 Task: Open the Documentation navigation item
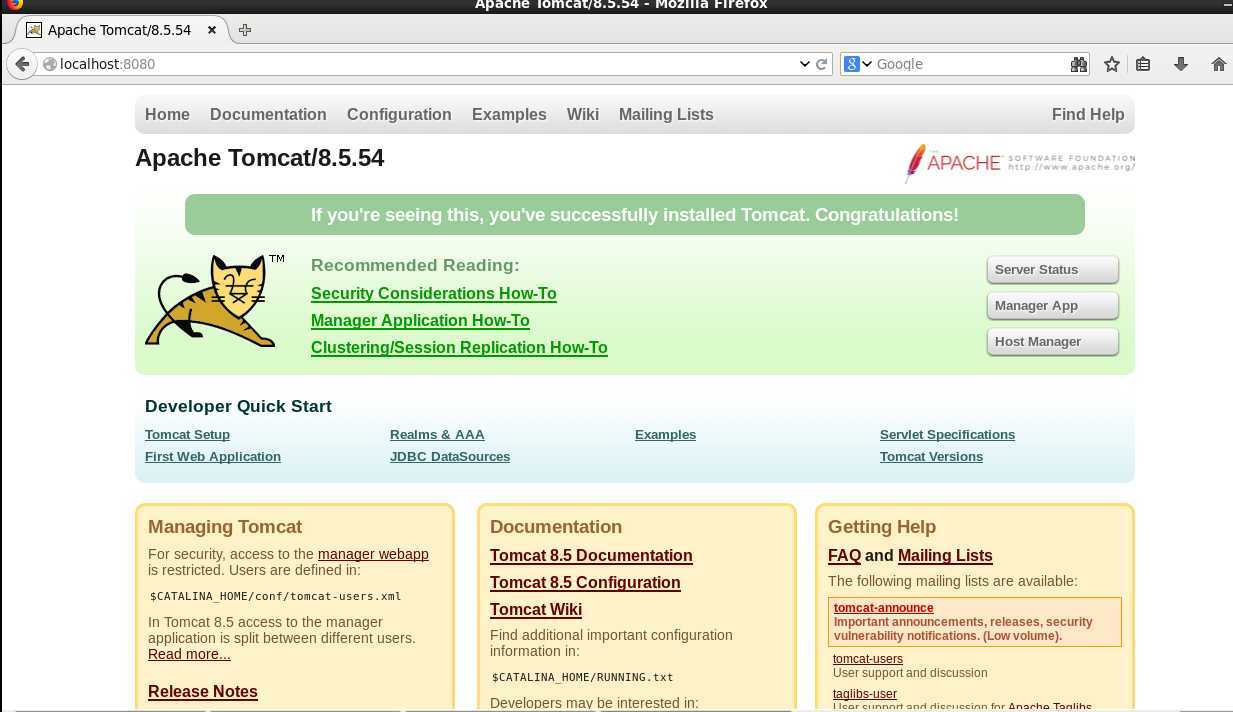coord(268,115)
